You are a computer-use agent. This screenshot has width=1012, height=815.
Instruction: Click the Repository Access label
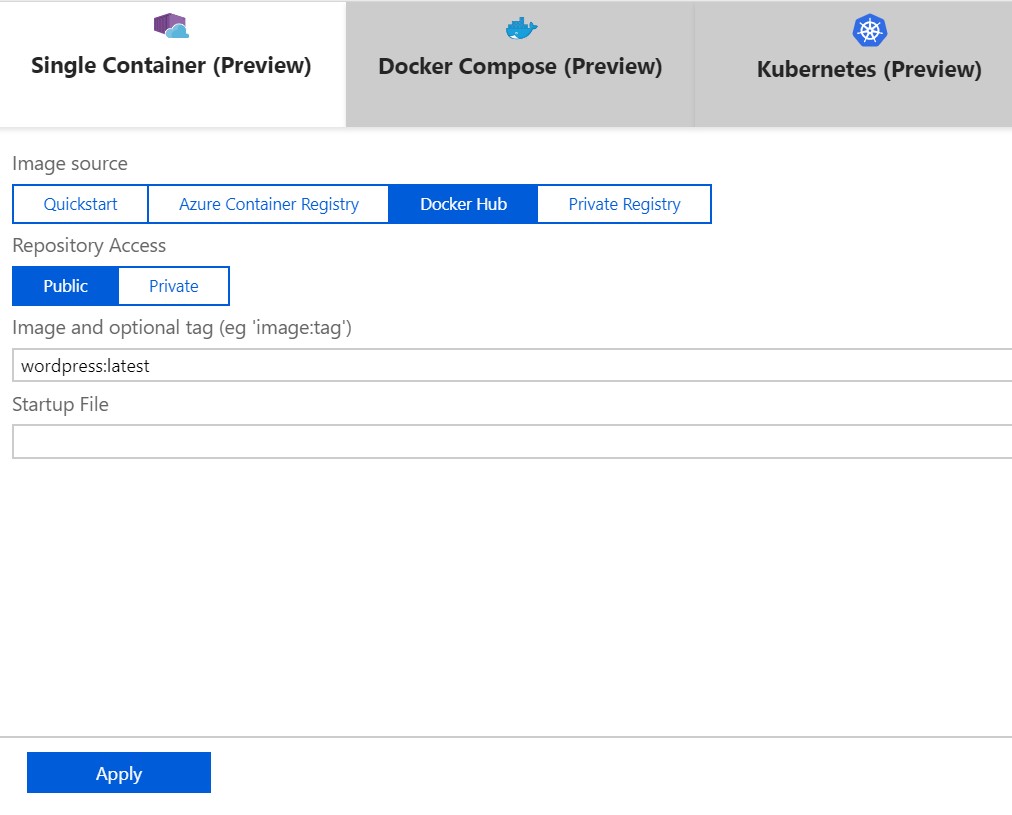click(89, 245)
